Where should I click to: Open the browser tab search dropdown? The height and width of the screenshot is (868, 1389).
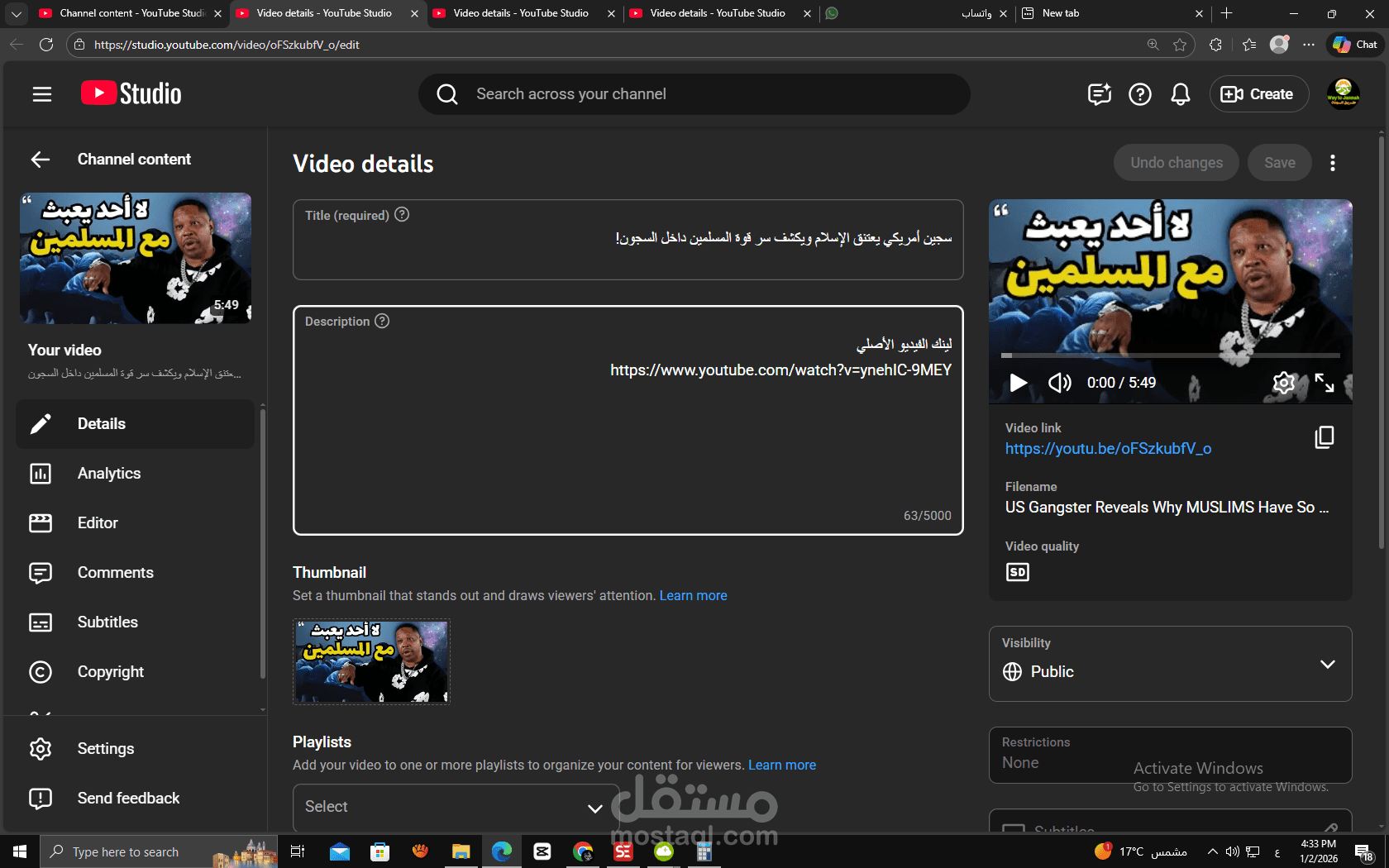tap(16, 13)
